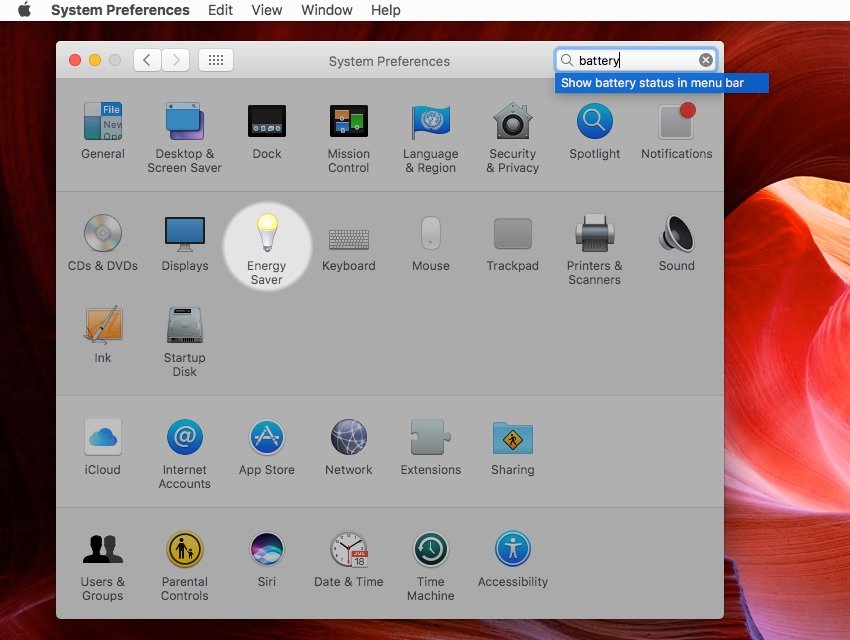Image resolution: width=850 pixels, height=640 pixels.
Task: Go forward with the right arrow button
Action: click(176, 60)
